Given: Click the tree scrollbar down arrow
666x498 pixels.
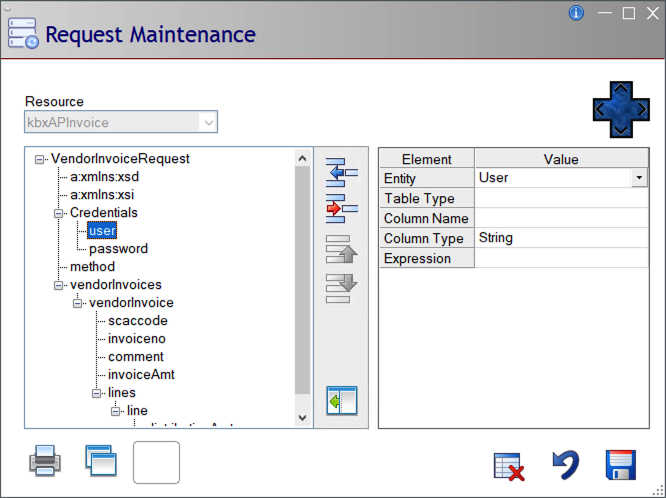Looking at the screenshot, I should click(303, 418).
